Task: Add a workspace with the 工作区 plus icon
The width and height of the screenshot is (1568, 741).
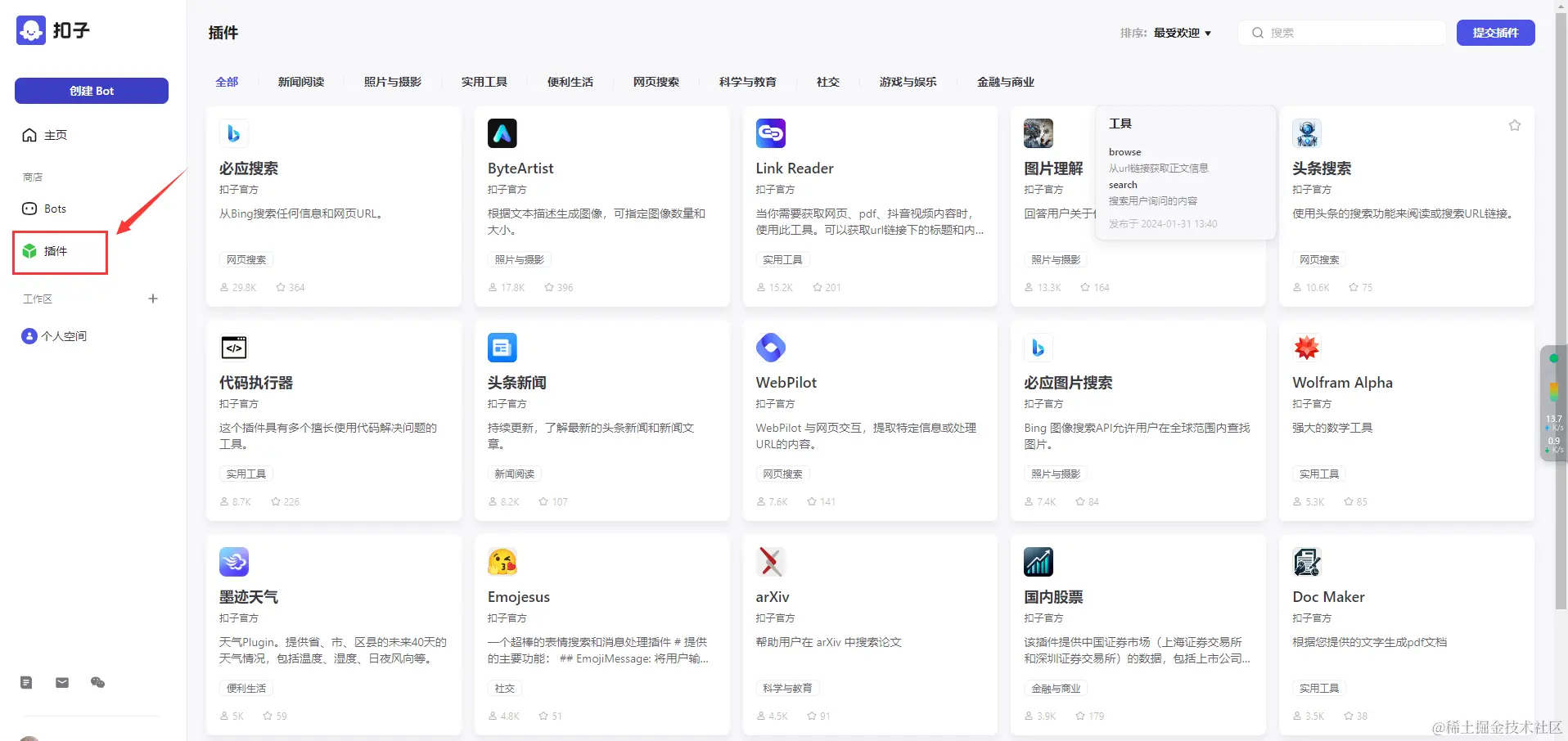Action: [153, 299]
